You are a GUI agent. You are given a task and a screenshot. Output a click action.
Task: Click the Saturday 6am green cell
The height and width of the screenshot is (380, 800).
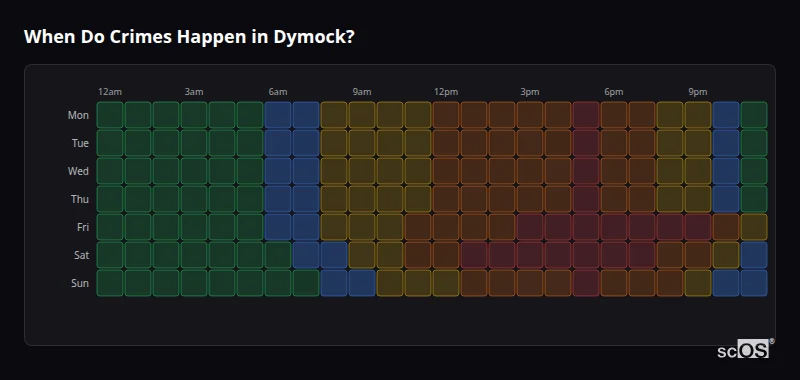(x=278, y=255)
